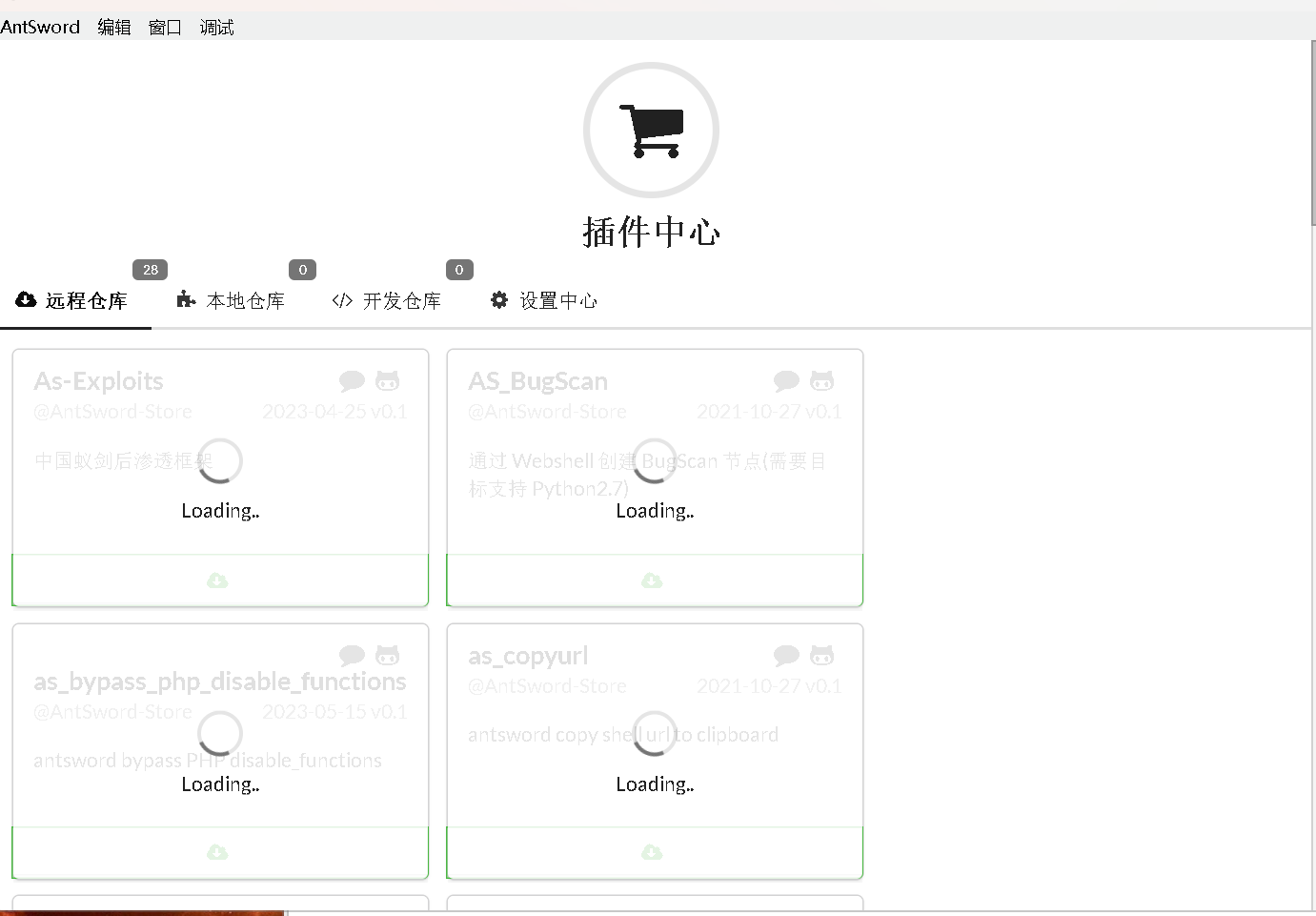Click the code icon beside 开发仓库

(341, 299)
